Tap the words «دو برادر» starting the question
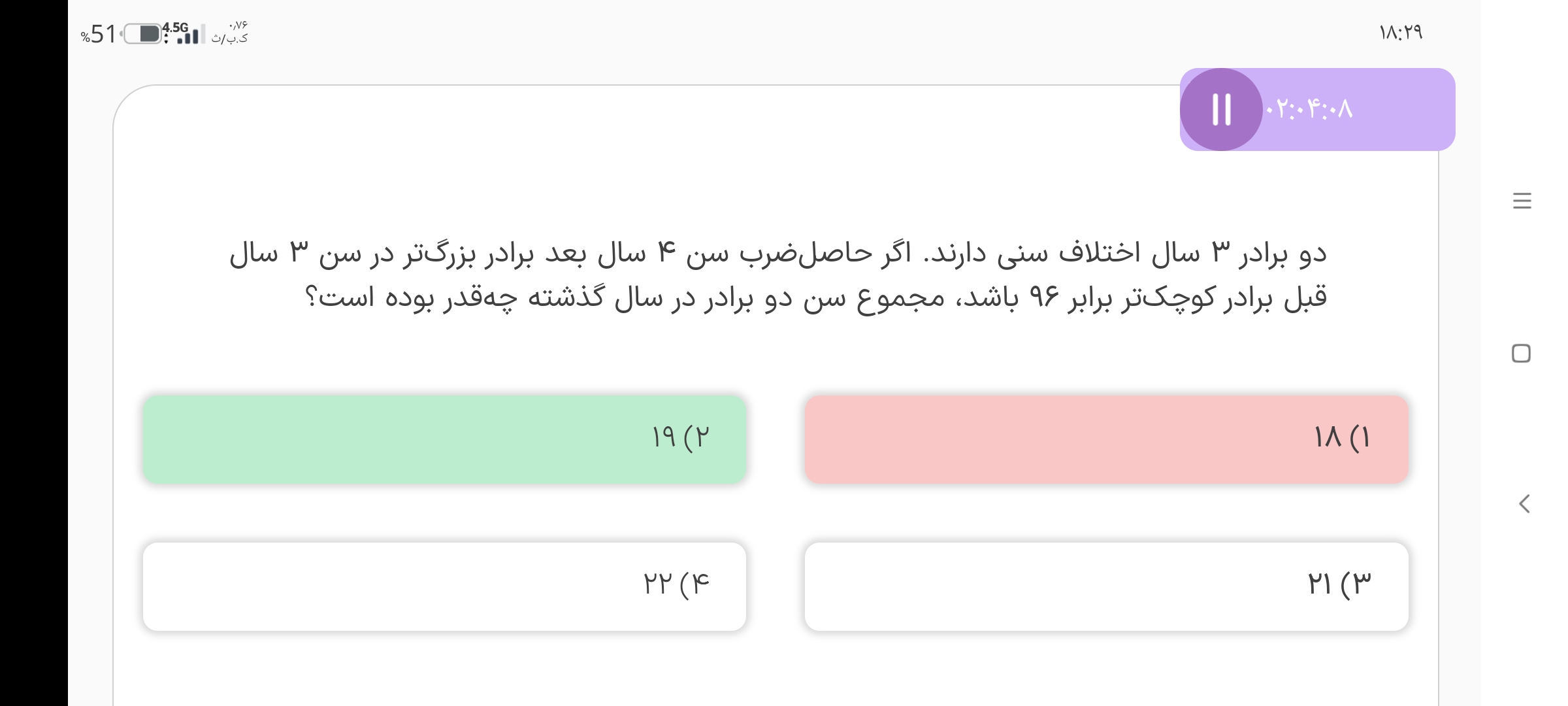This screenshot has width=1568, height=706. point(1282,254)
